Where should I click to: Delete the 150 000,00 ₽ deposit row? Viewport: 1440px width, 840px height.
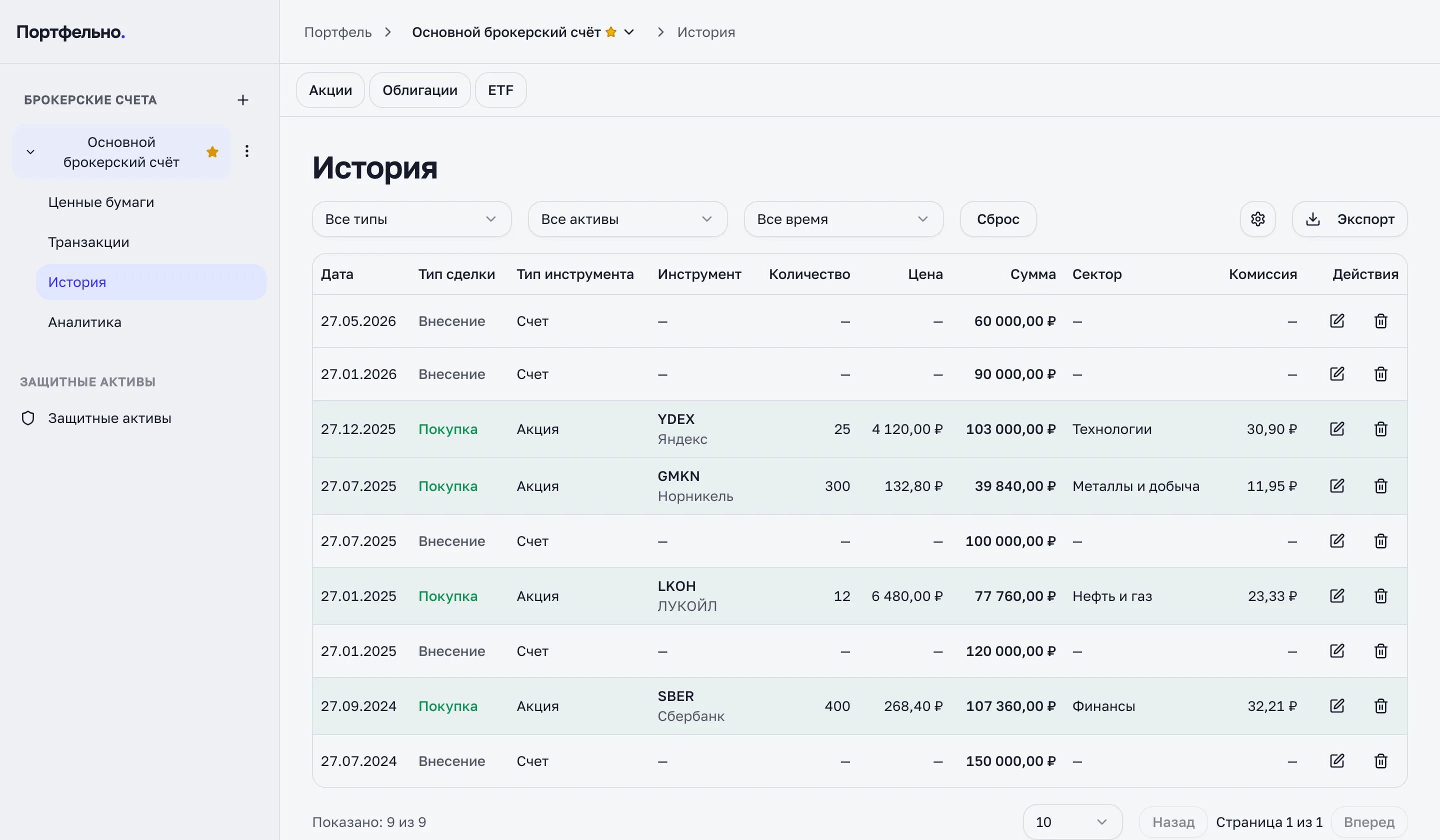[x=1380, y=760]
